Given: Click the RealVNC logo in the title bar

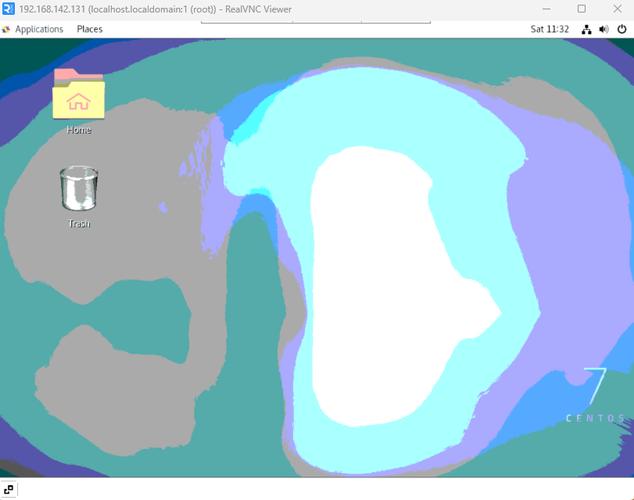Looking at the screenshot, I should 9,9.
